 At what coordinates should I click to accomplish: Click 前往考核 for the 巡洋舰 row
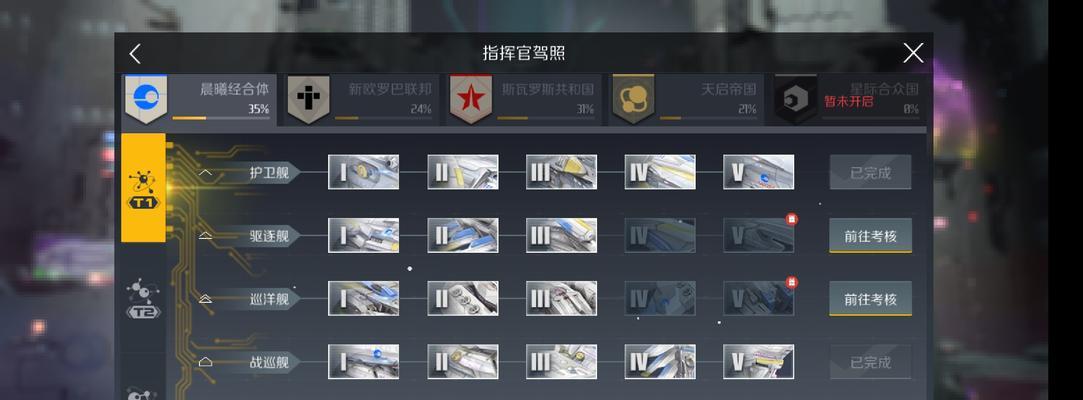point(870,299)
